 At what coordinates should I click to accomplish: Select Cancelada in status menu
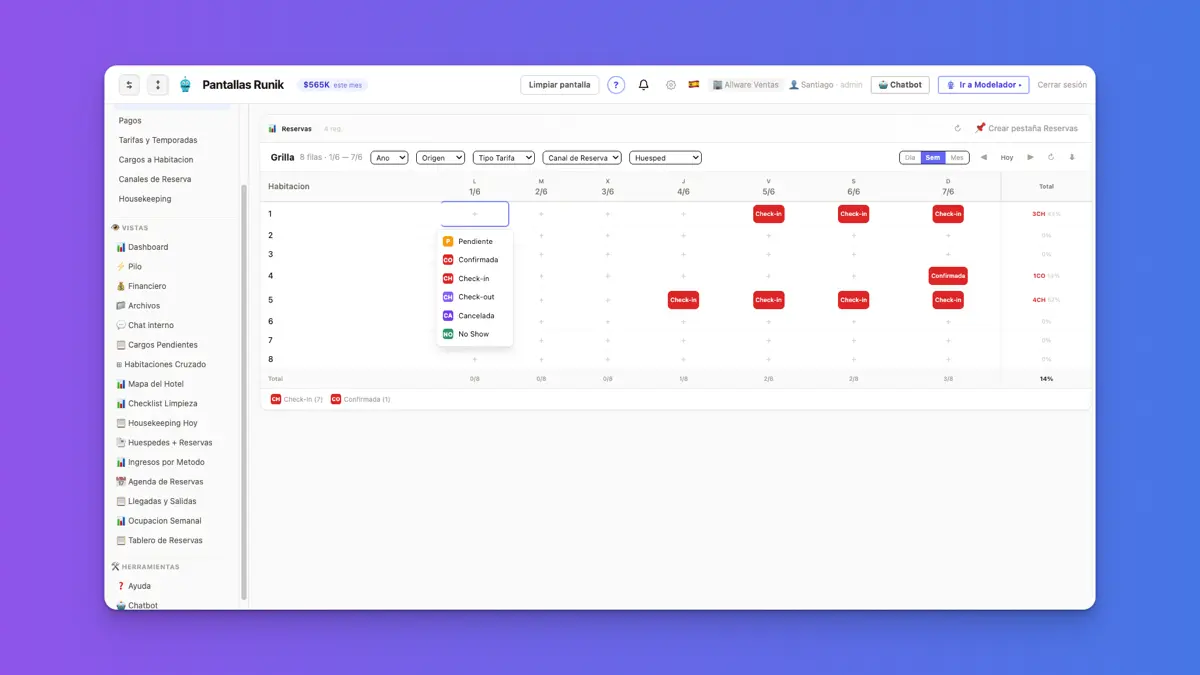[x=475, y=316]
